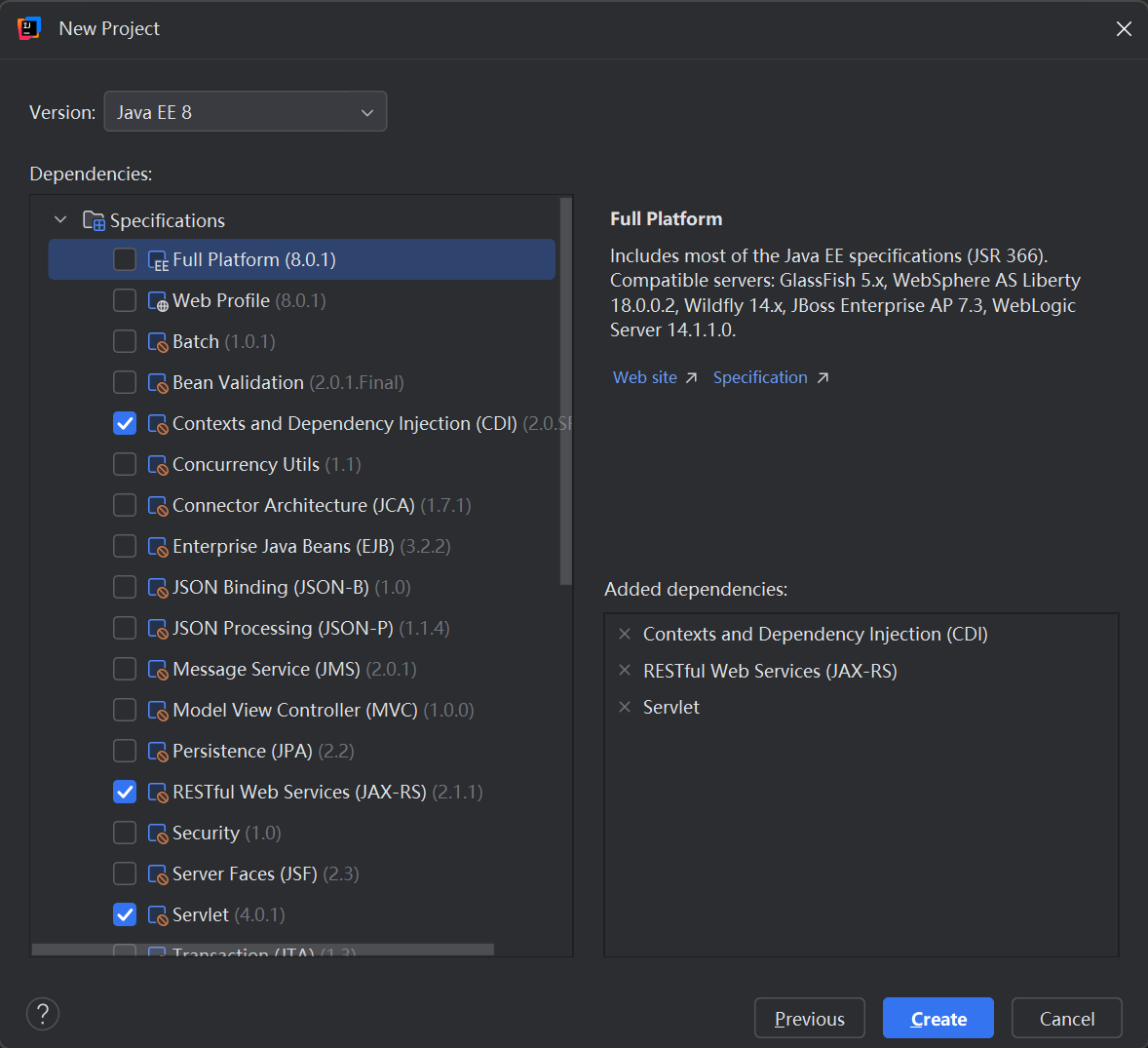
Task: Click the Create button
Action: pos(938,1018)
